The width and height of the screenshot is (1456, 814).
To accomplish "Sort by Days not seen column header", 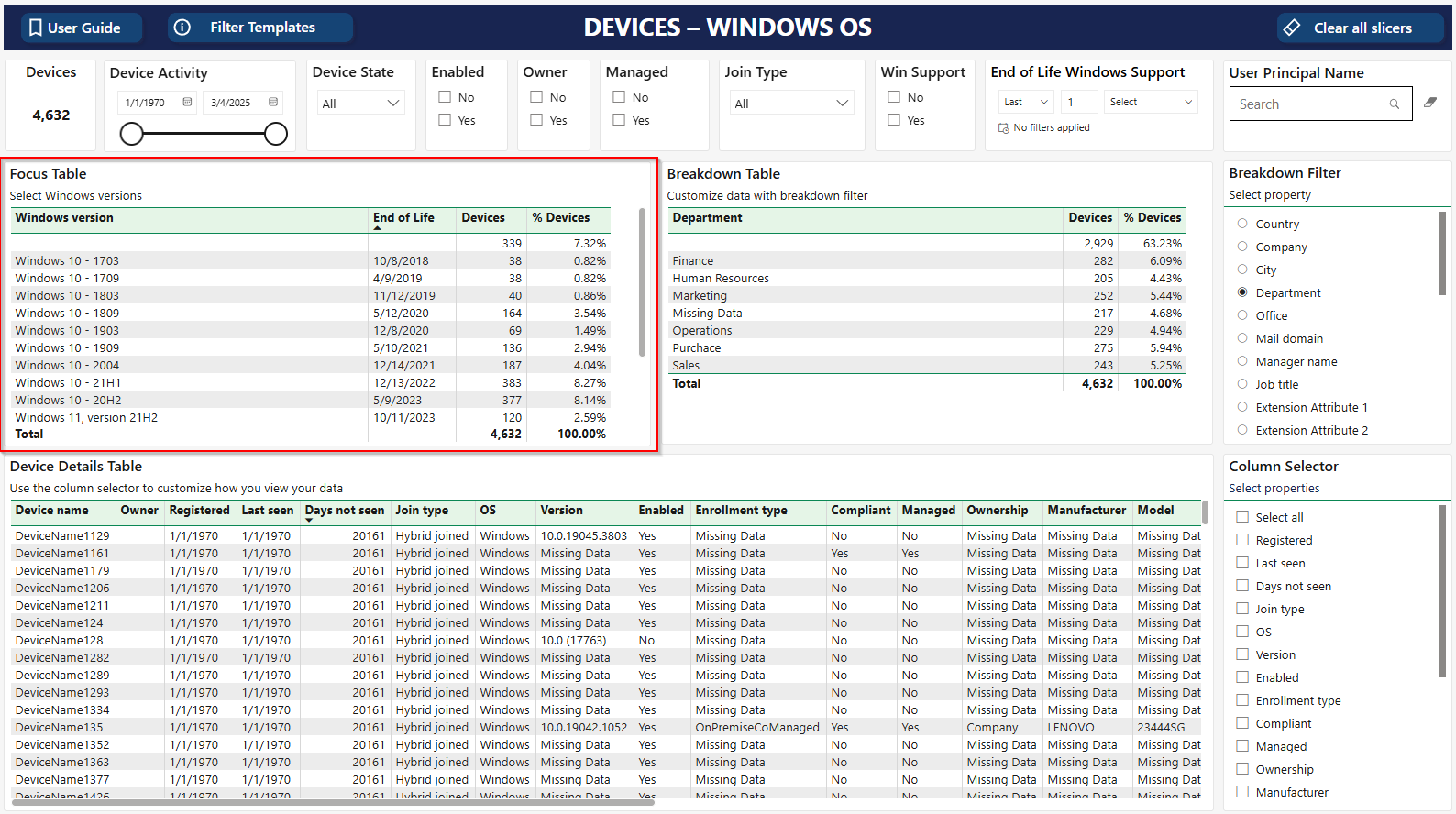I will coord(344,511).
